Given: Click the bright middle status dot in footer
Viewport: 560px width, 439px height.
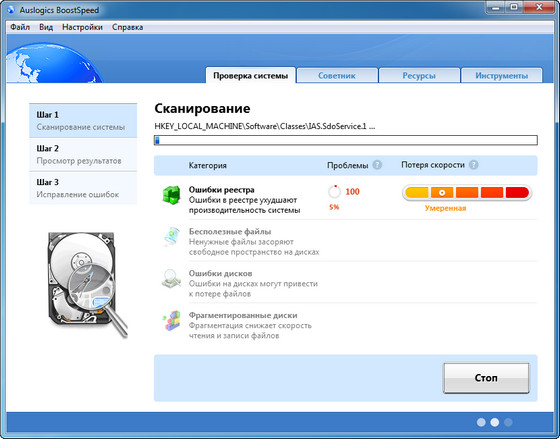Looking at the screenshot, I should click(495, 422).
